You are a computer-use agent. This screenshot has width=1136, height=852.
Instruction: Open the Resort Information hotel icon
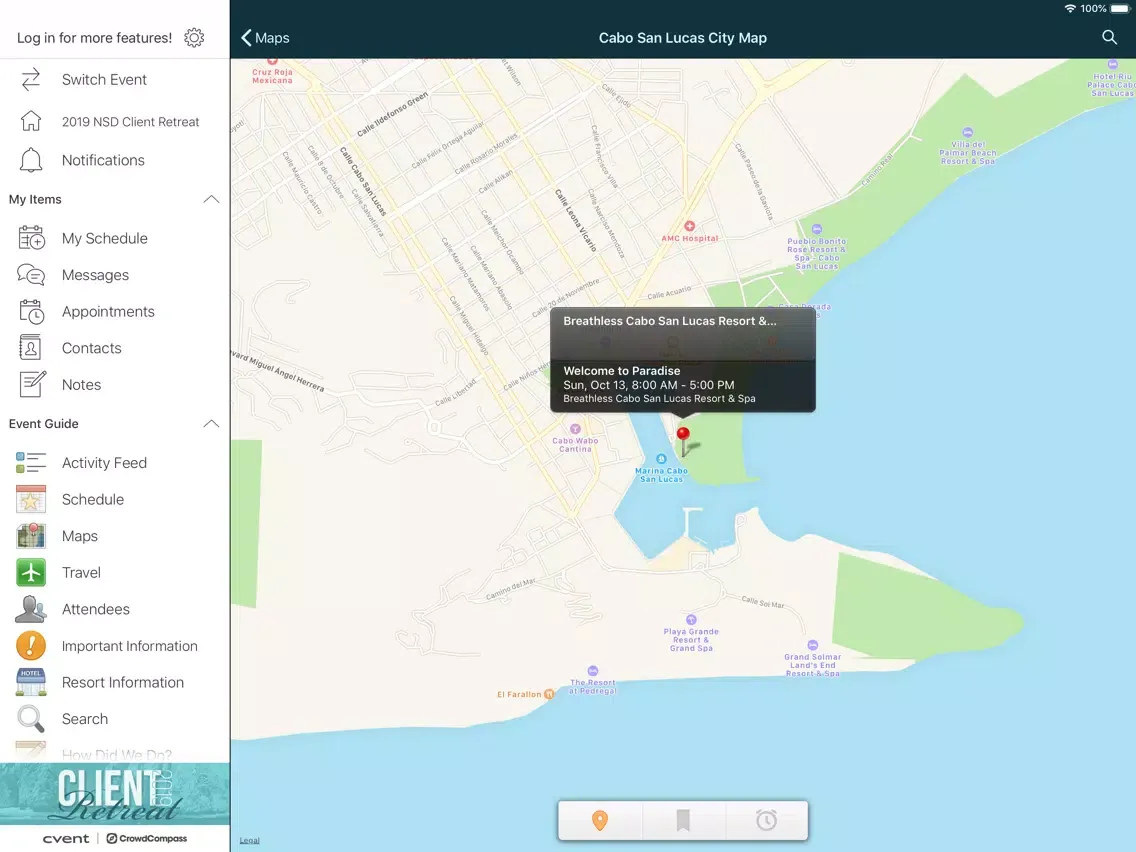click(31, 682)
